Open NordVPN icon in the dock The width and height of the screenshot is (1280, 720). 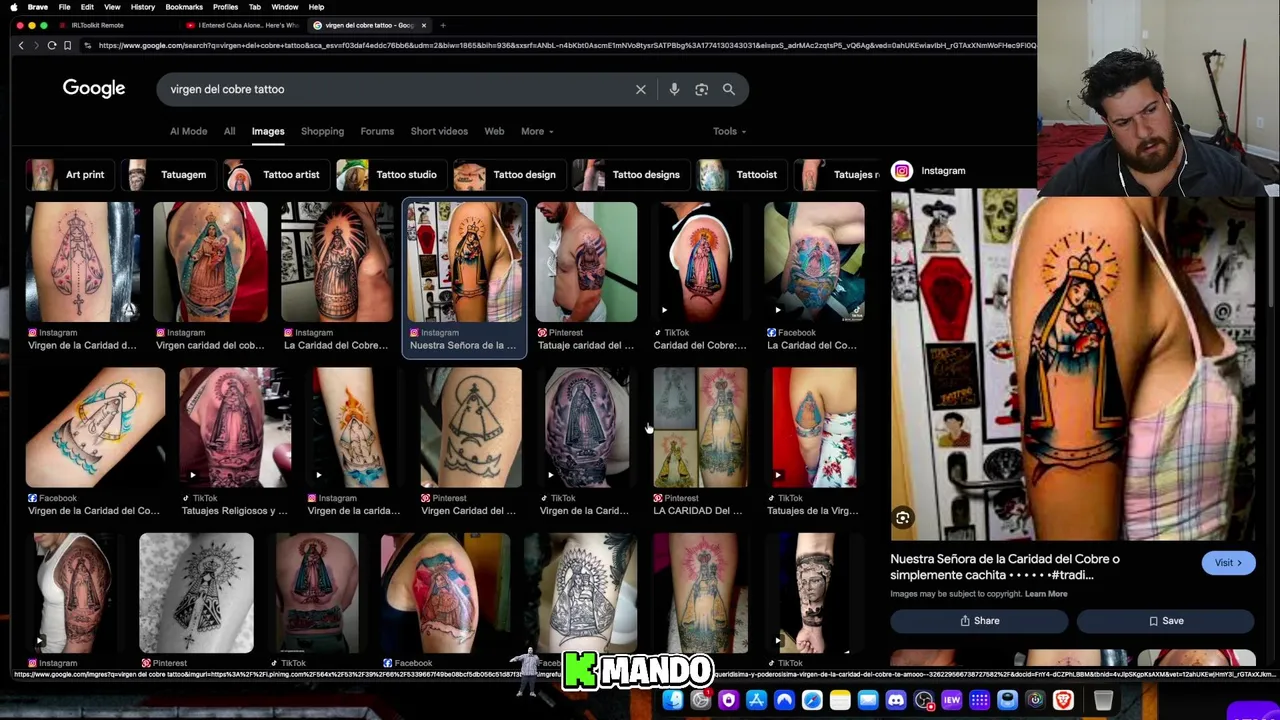[x=784, y=701]
